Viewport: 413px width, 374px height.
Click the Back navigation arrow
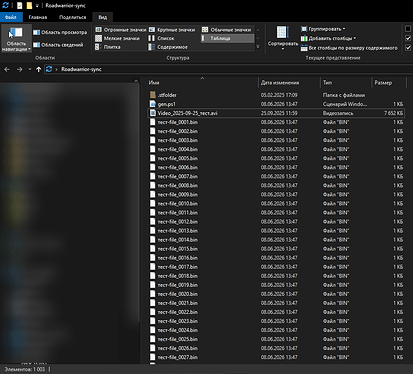click(x=7, y=69)
